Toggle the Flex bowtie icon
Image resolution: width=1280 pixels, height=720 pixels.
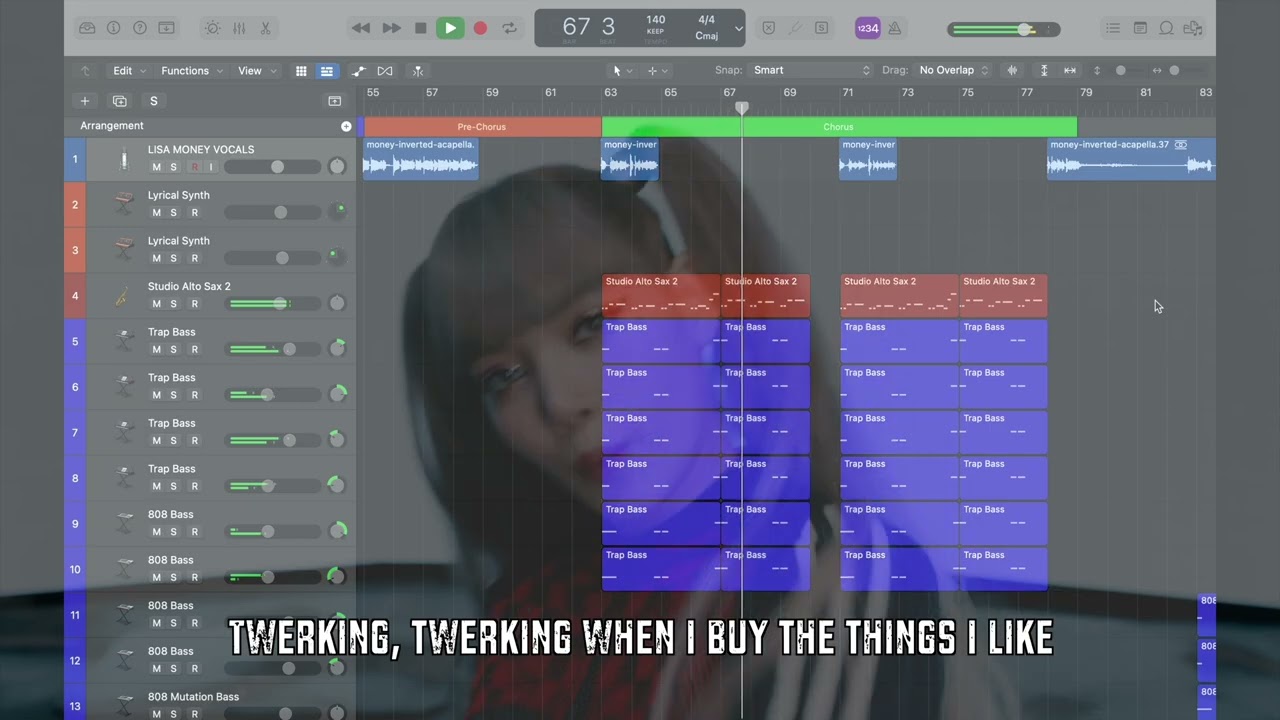385,71
